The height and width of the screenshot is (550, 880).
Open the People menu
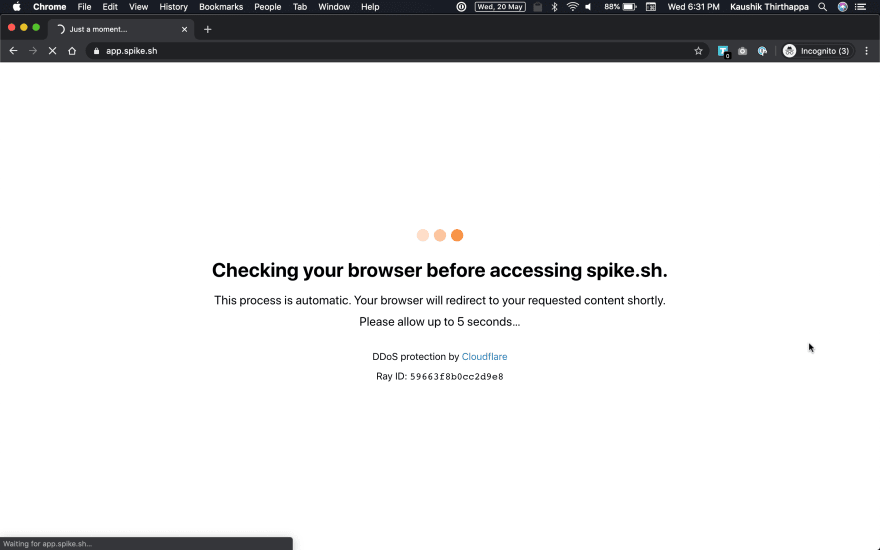268,7
